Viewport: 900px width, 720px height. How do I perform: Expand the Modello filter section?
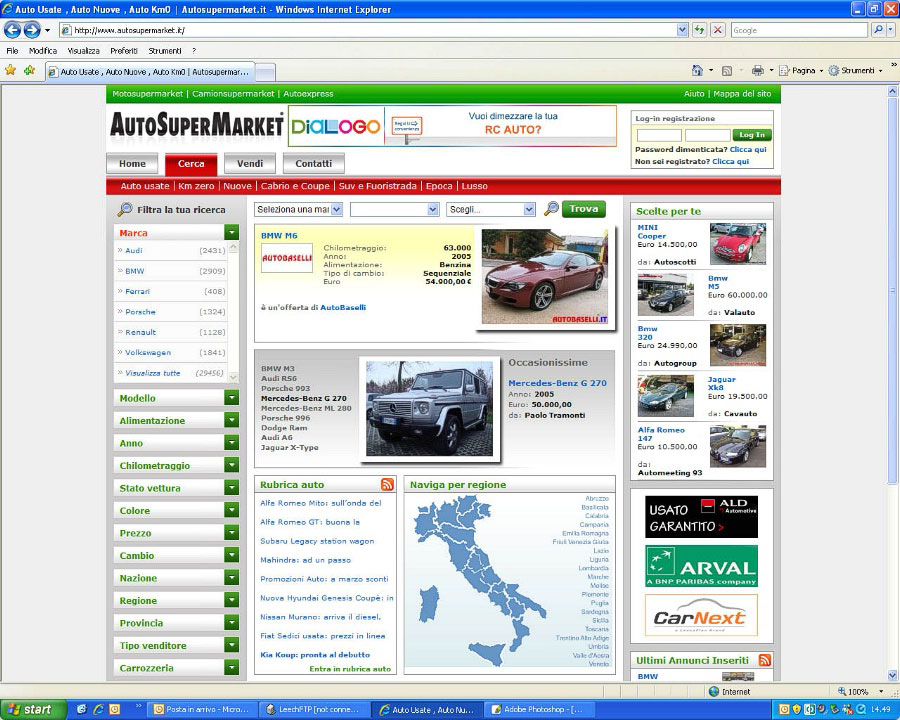(x=232, y=398)
